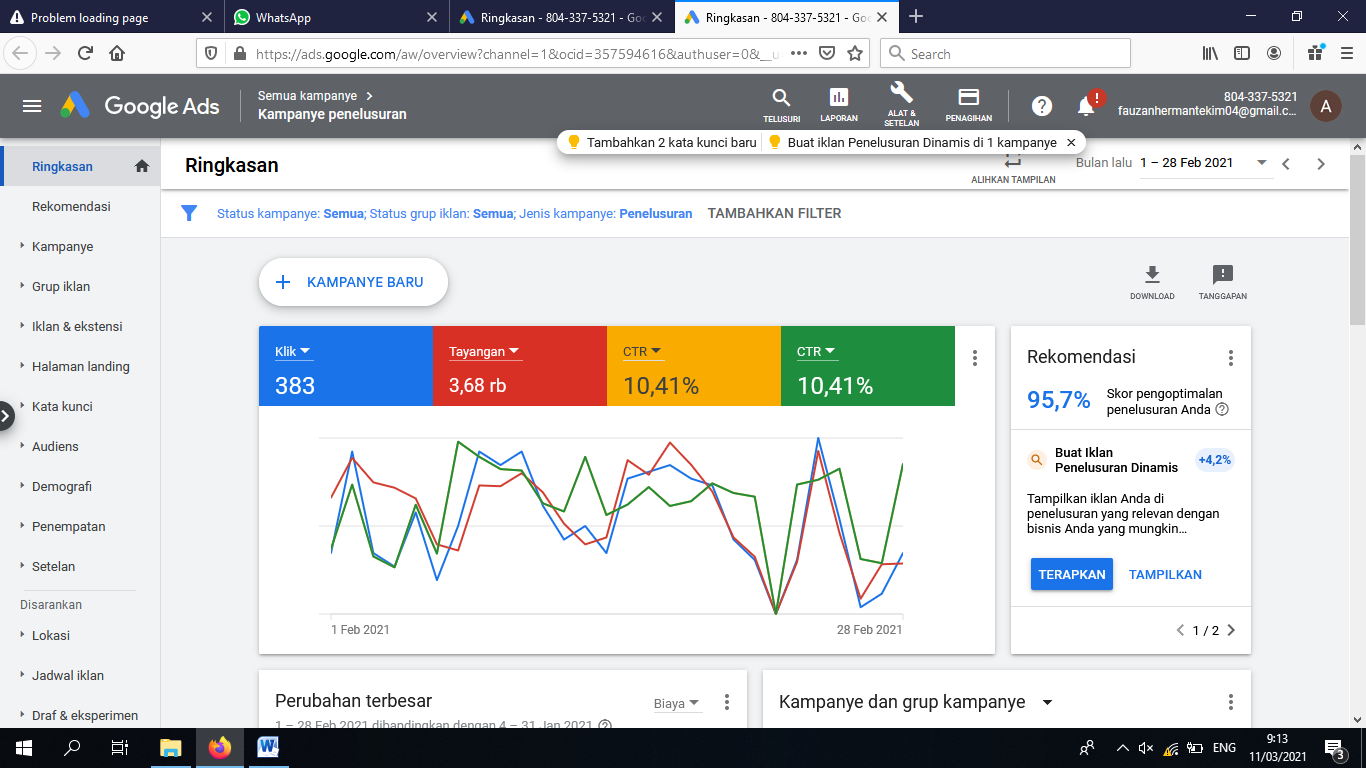
Task: Open chart card three-dot menu
Action: (975, 358)
